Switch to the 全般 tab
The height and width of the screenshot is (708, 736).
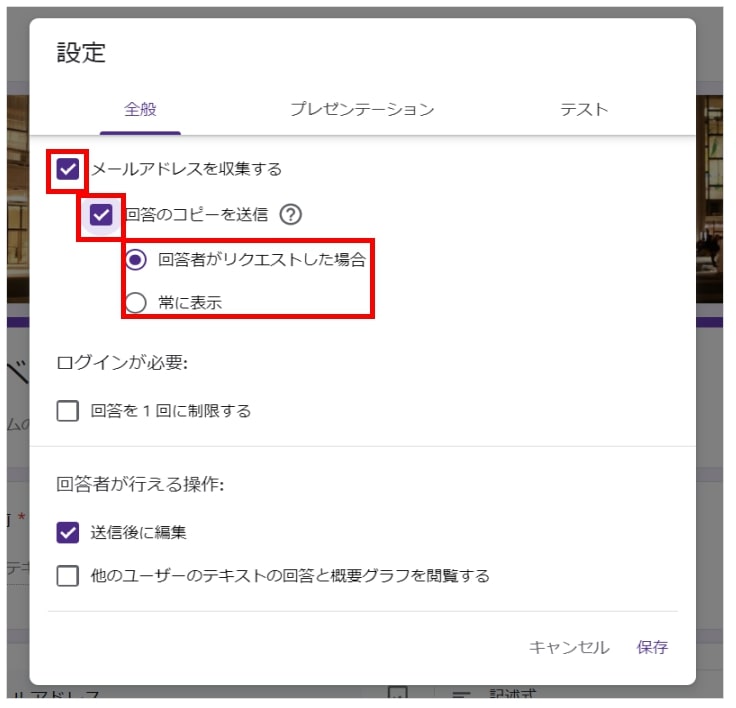[140, 110]
